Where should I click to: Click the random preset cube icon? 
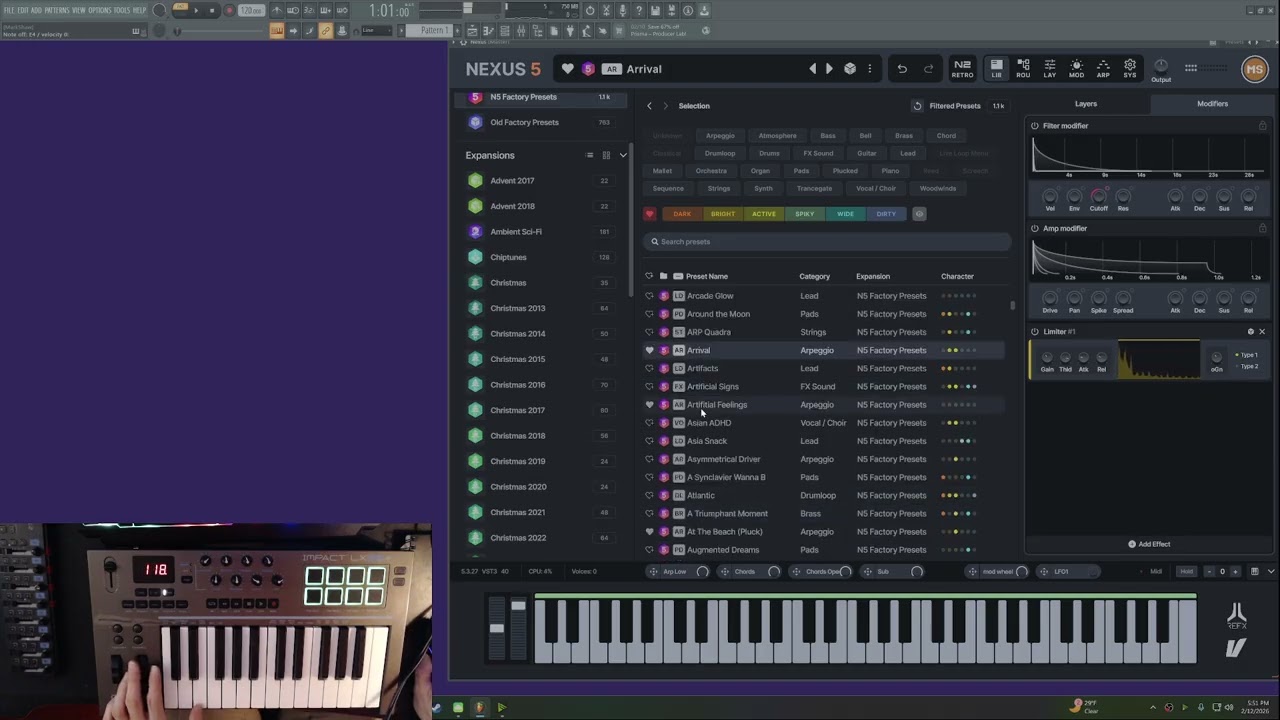(x=850, y=69)
